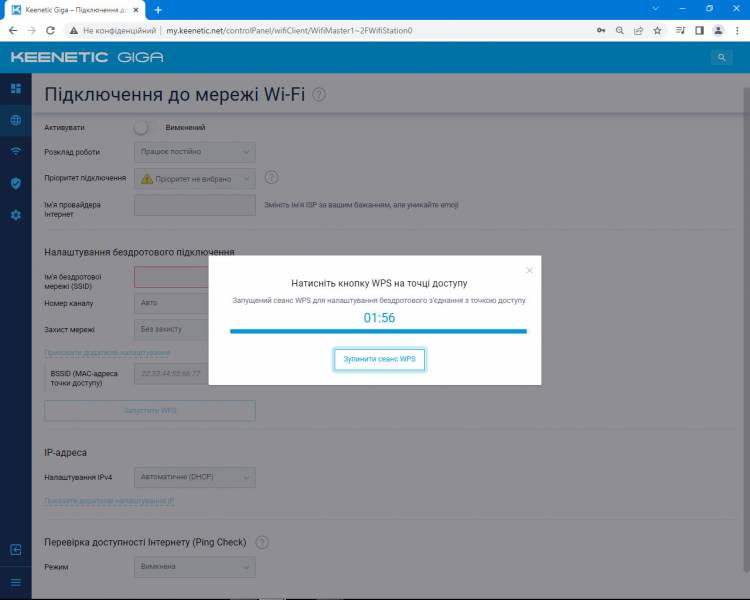750x600 pixels.
Task: Click the show additional IP settings link
Action: coord(109,501)
